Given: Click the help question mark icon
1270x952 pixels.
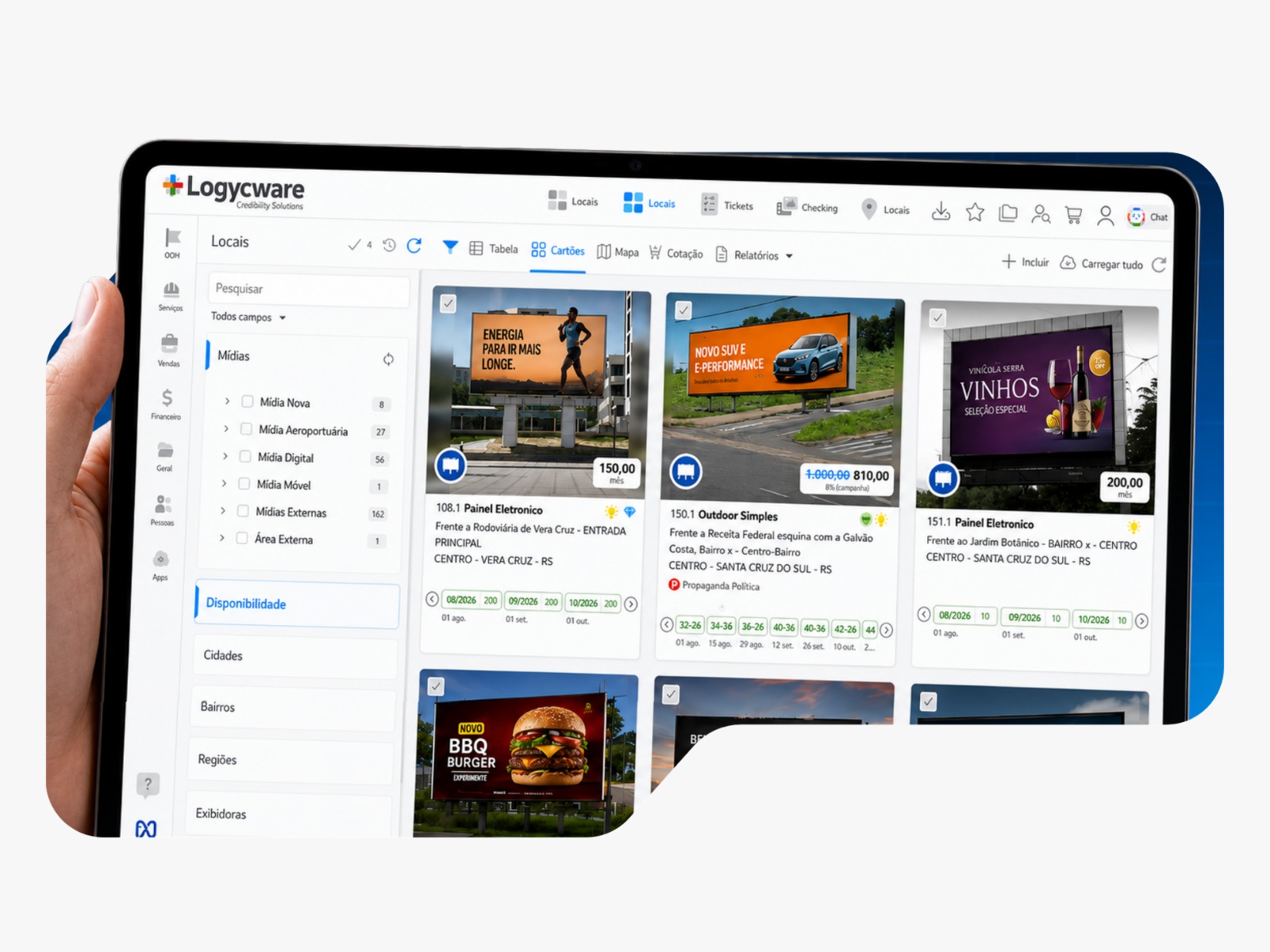Looking at the screenshot, I should (x=148, y=785).
